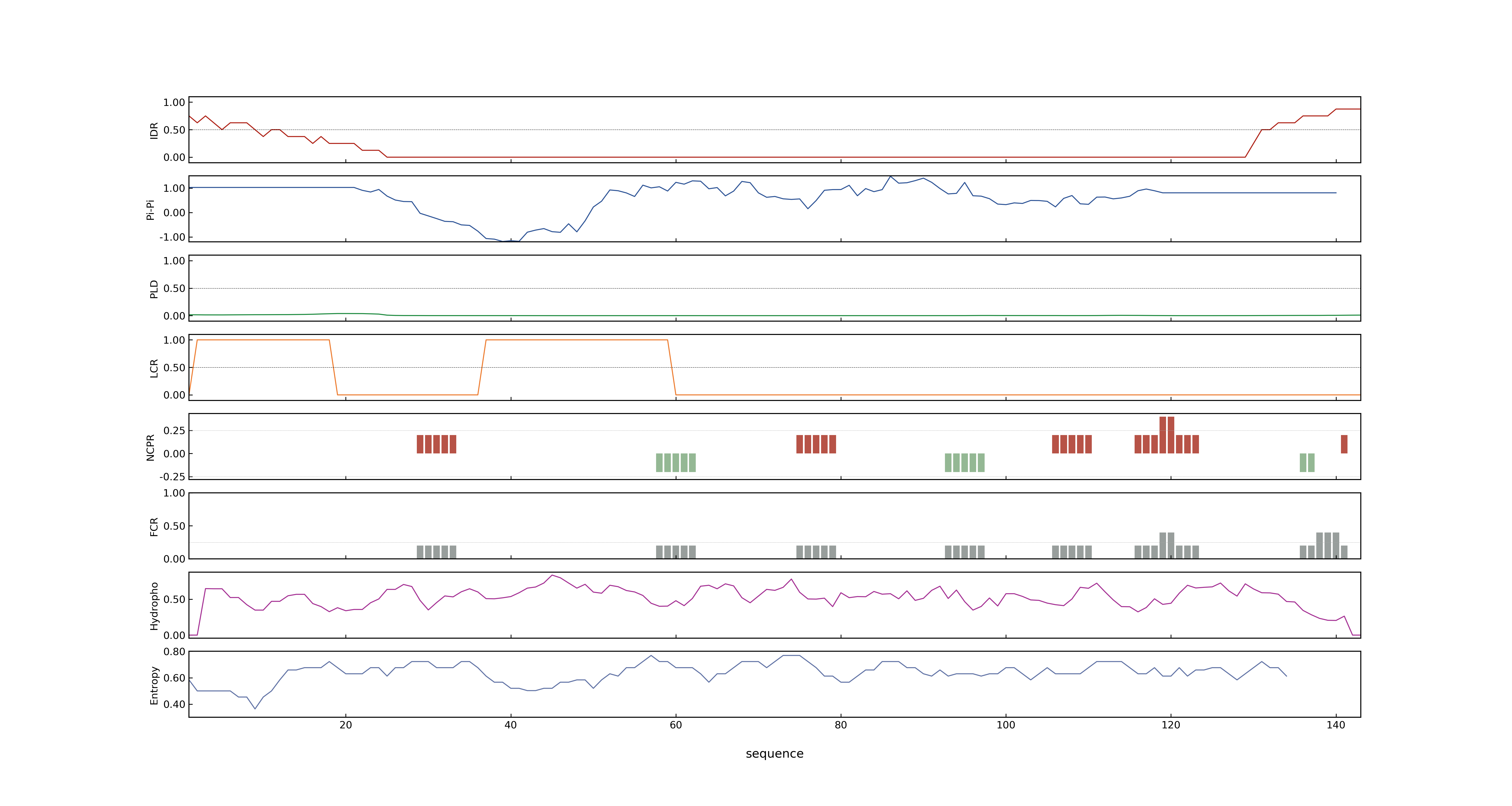Viewport: 1512px width, 806px height.
Task: Click the LCR axis label
Action: pyautogui.click(x=154, y=368)
